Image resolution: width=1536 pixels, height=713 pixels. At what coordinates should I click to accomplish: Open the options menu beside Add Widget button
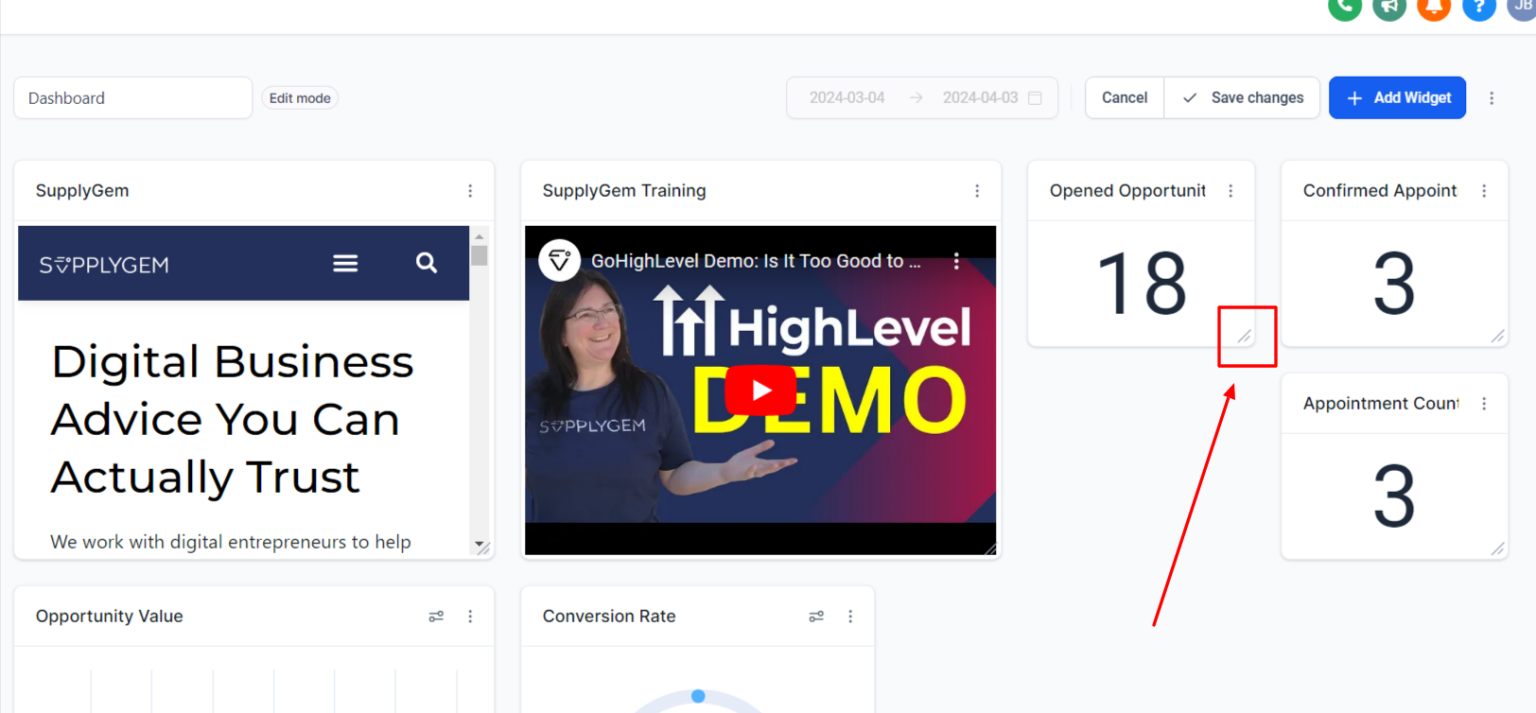(1492, 97)
